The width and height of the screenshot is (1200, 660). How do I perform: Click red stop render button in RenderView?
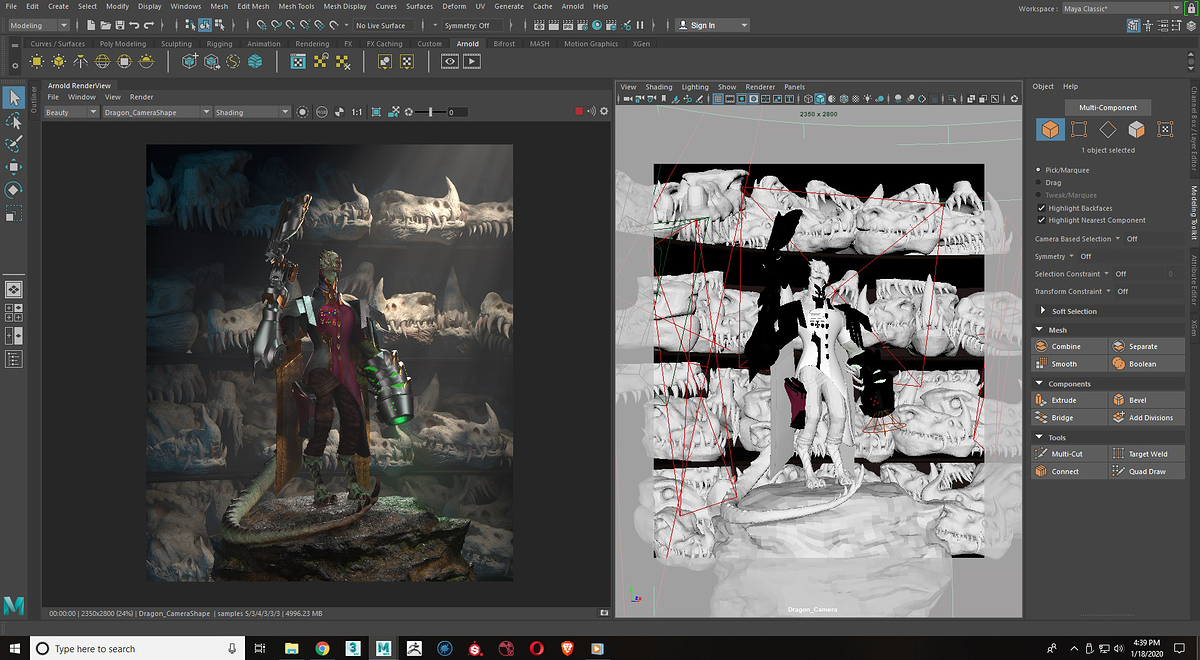point(579,111)
